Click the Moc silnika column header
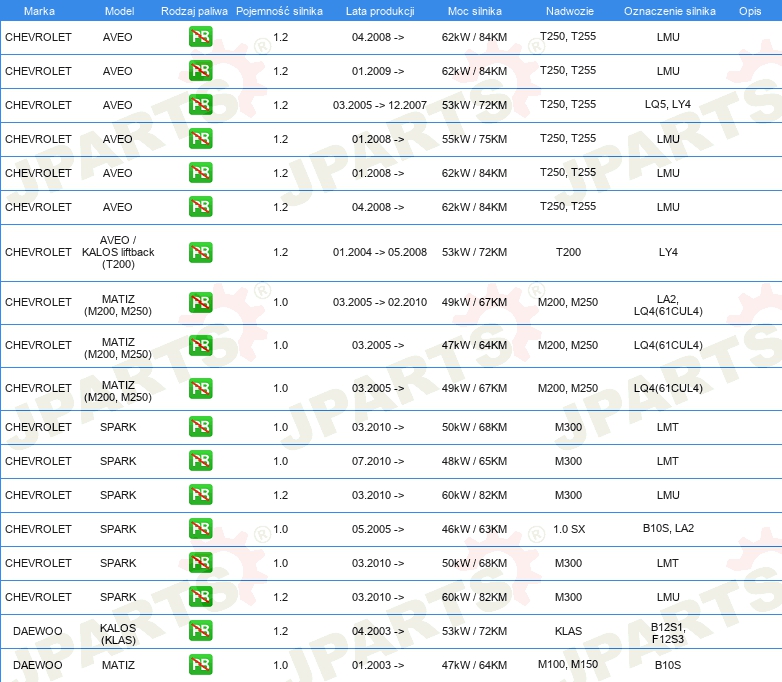Viewport: 782px width, 682px height. pyautogui.click(x=475, y=11)
